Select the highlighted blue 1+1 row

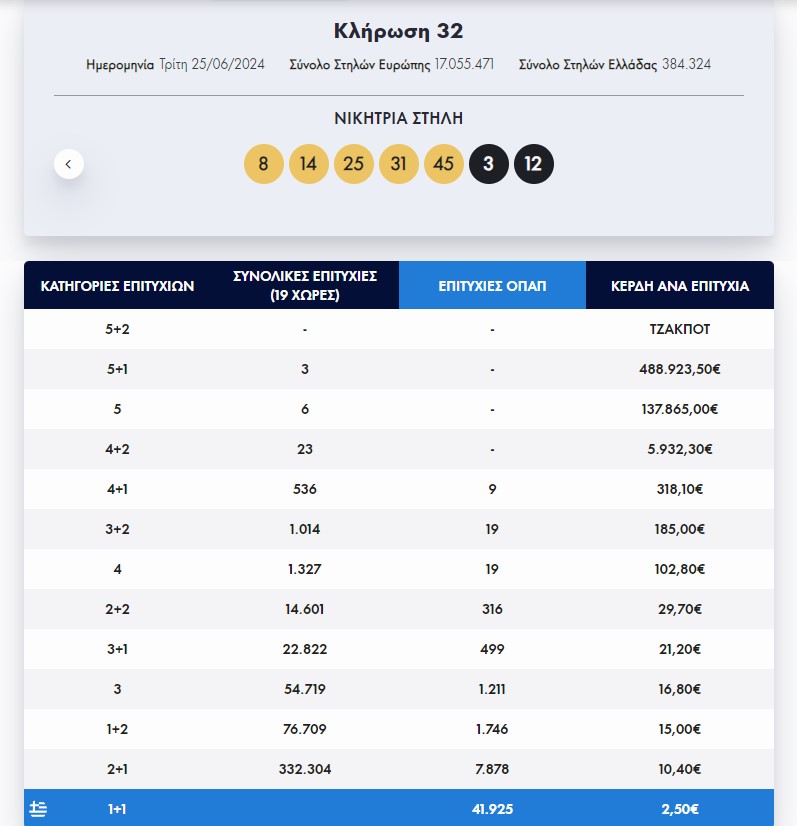(x=400, y=809)
